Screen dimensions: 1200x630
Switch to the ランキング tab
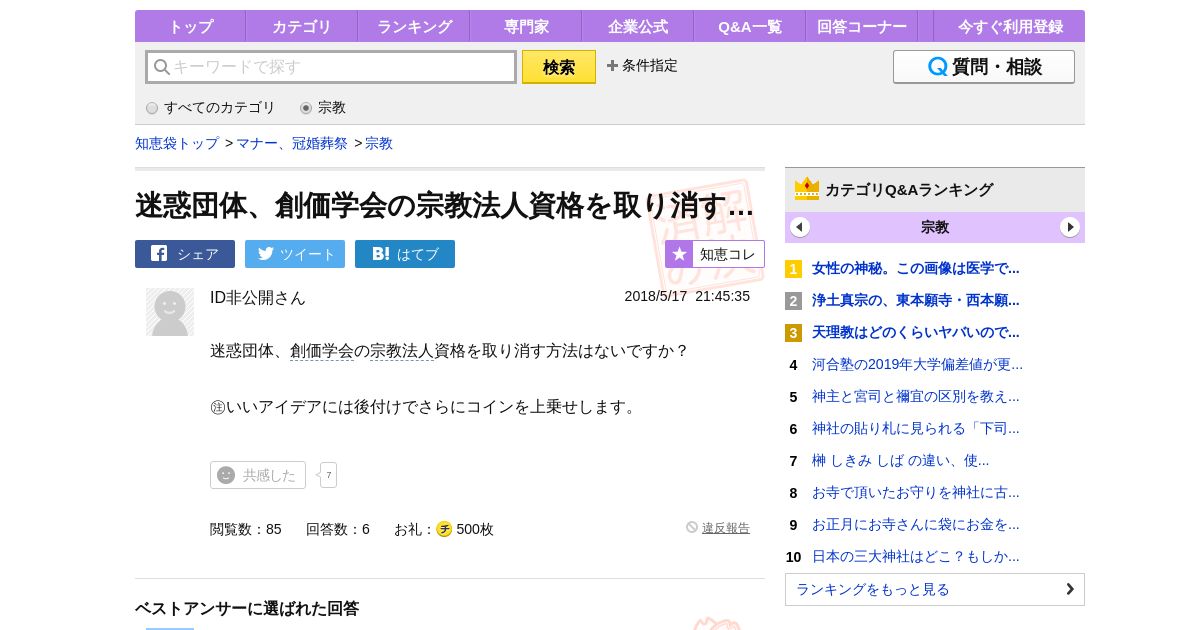tap(414, 27)
